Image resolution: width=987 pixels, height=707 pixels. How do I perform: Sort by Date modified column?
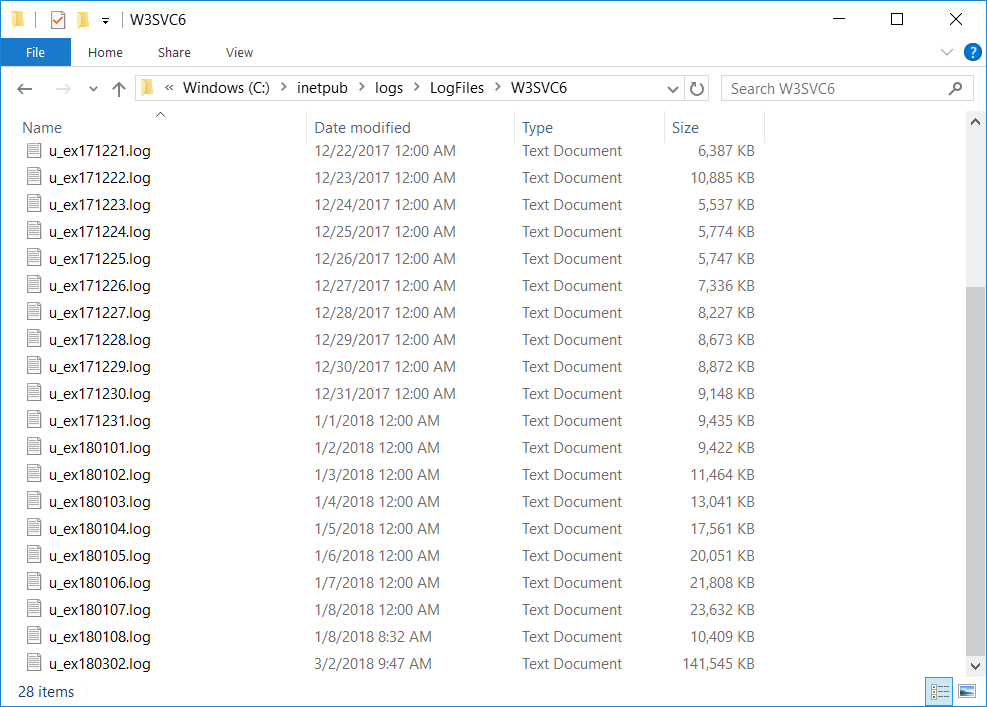(363, 128)
